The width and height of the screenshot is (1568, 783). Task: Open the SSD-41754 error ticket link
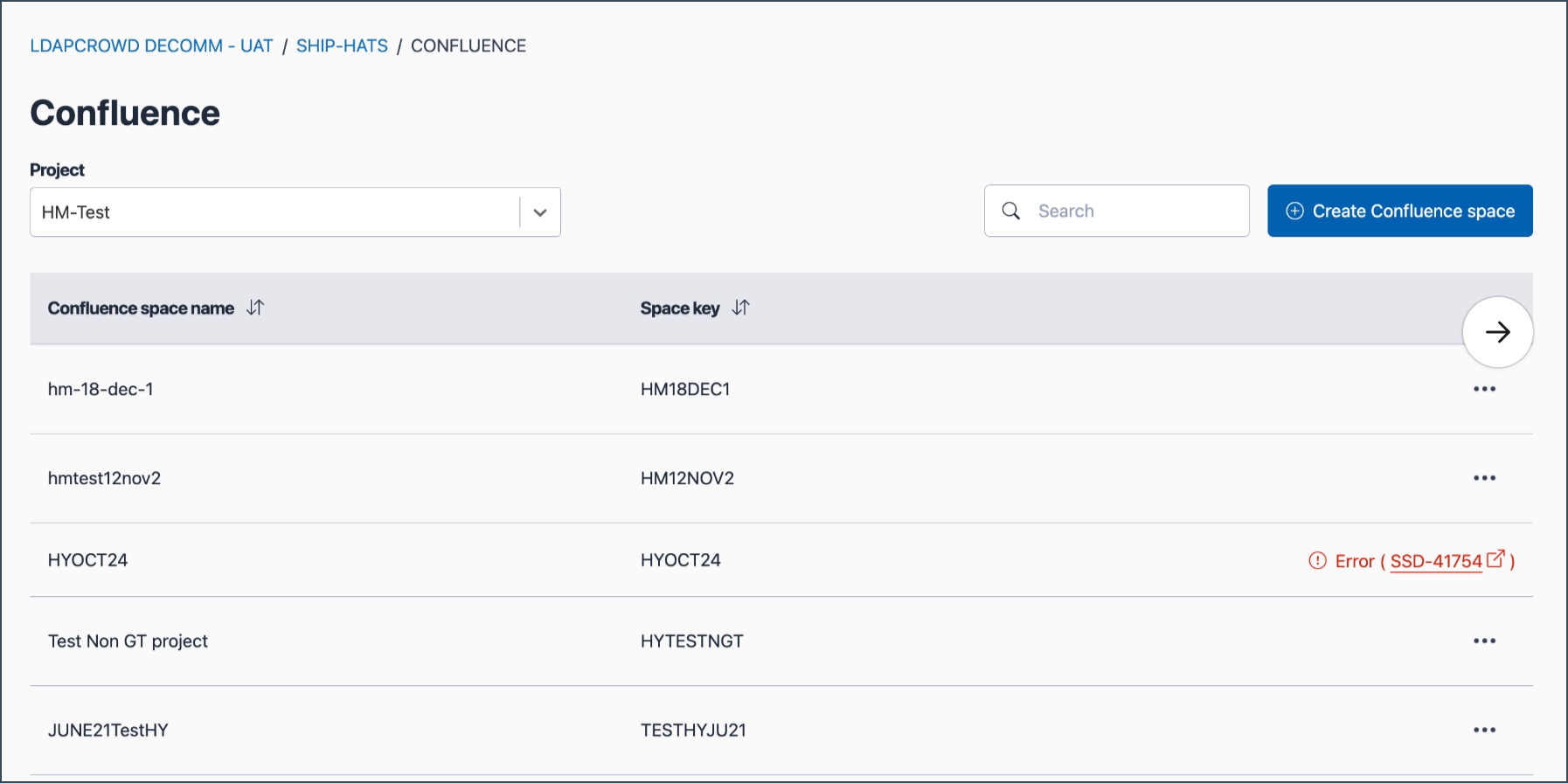click(1447, 561)
